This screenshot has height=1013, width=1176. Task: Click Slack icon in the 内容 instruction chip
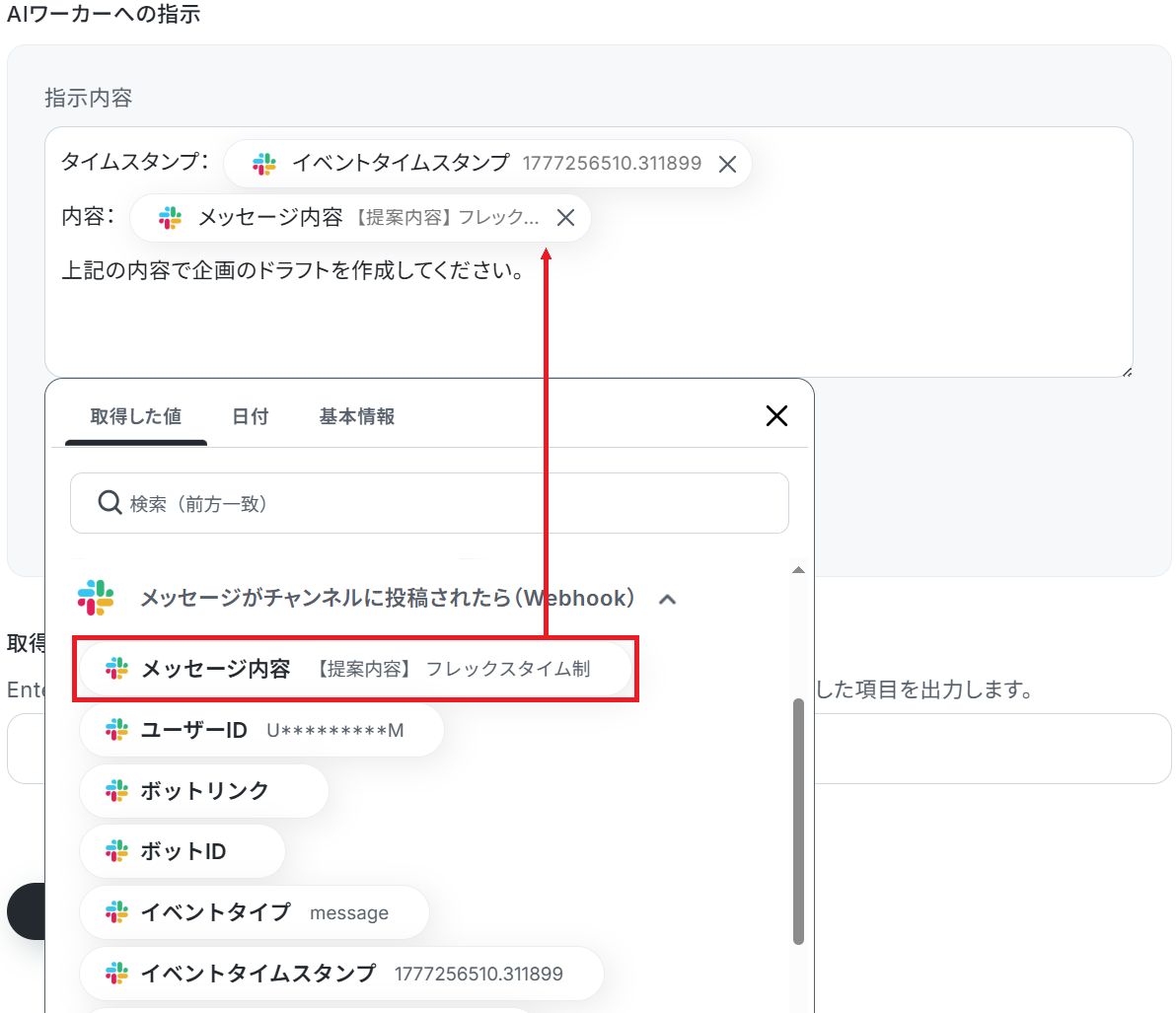171,217
